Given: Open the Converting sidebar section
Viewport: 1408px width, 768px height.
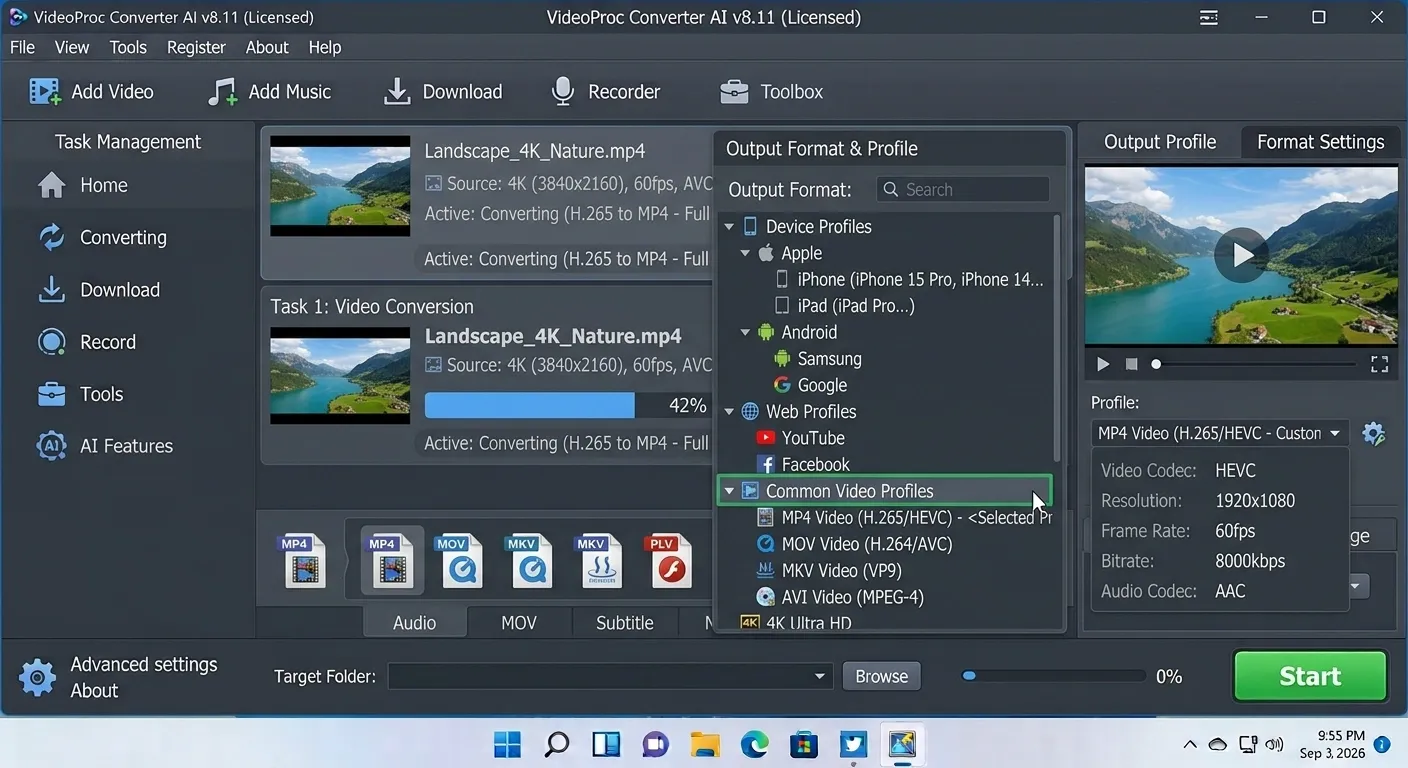Looking at the screenshot, I should (101, 237).
